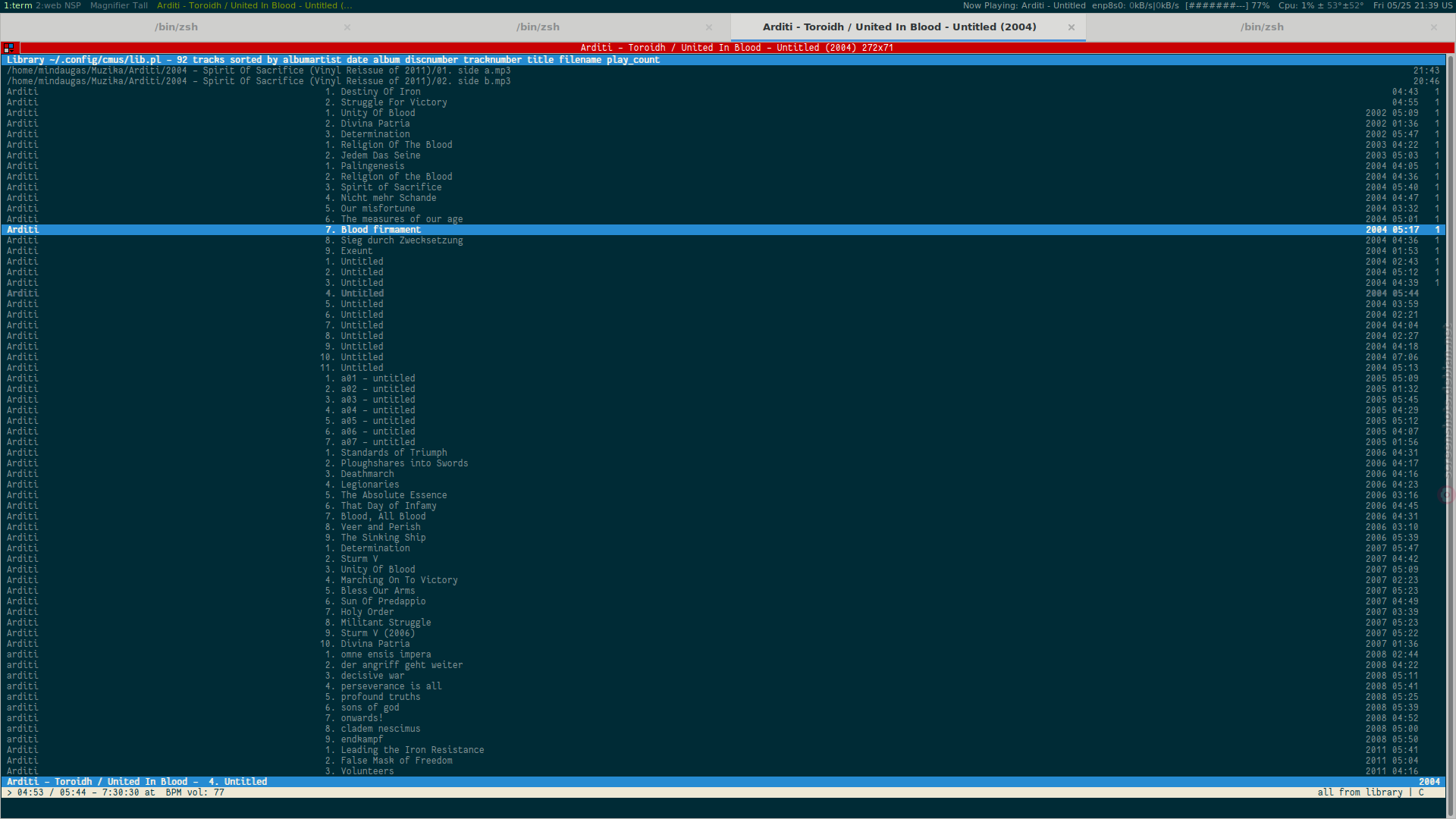The image size is (1456, 819).
Task: Click the NSP label in the top bar
Action: pyautogui.click(x=73, y=5)
